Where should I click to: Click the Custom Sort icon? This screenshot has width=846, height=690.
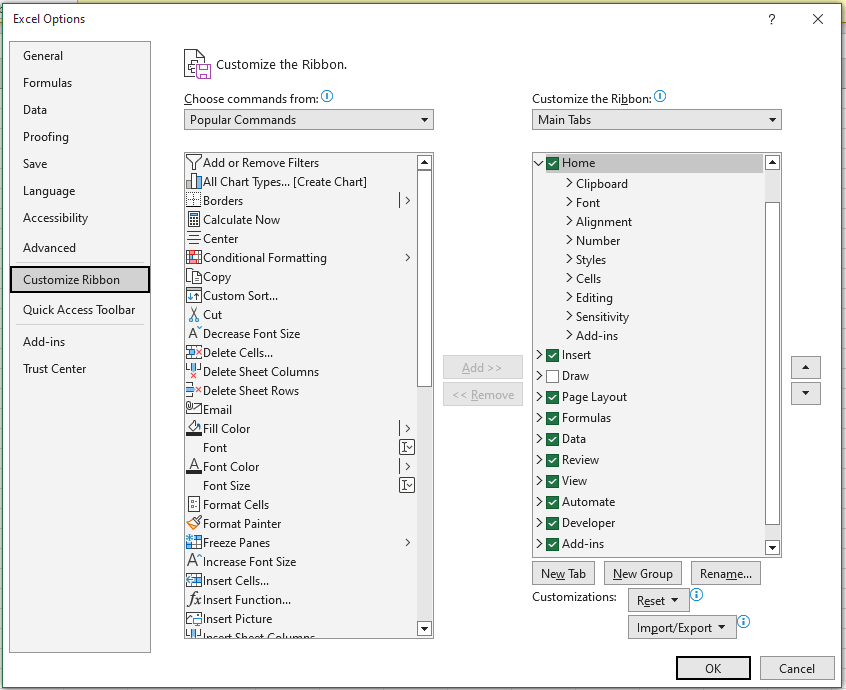coord(194,296)
